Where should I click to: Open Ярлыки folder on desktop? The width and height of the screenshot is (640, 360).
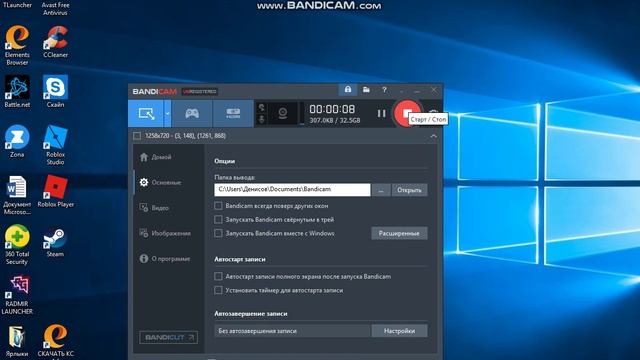[17, 340]
